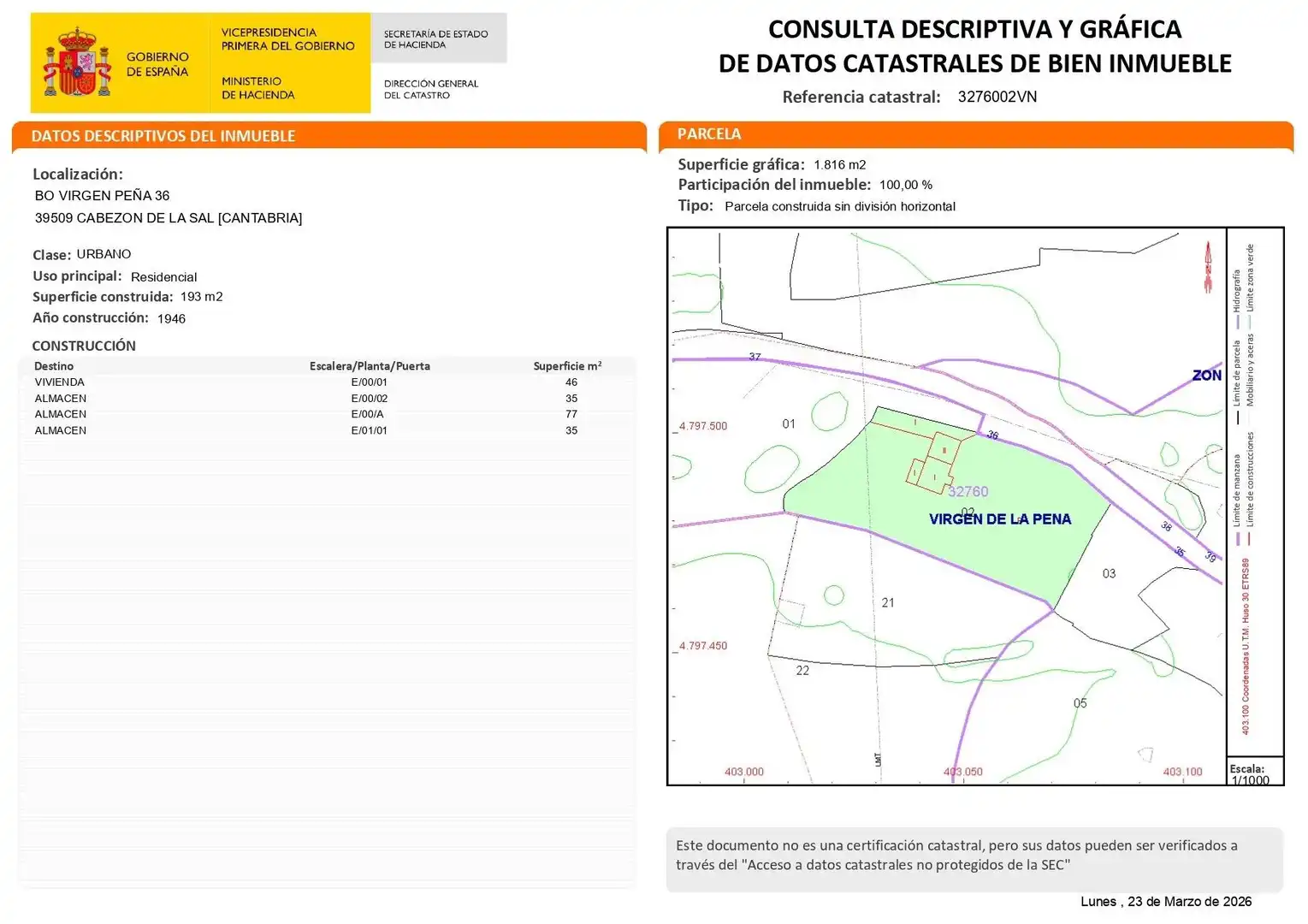Click the 'Destino' column header

pyautogui.click(x=54, y=366)
